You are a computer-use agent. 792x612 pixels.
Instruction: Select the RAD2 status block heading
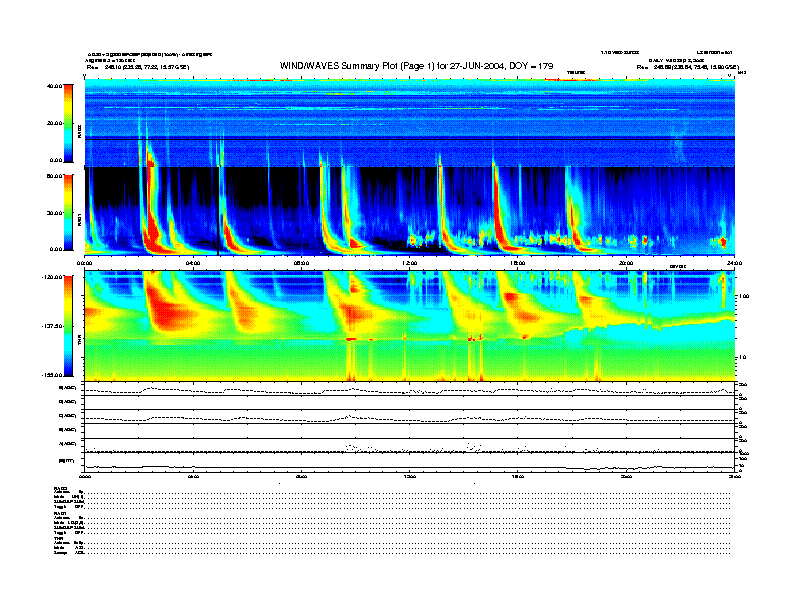click(60, 487)
